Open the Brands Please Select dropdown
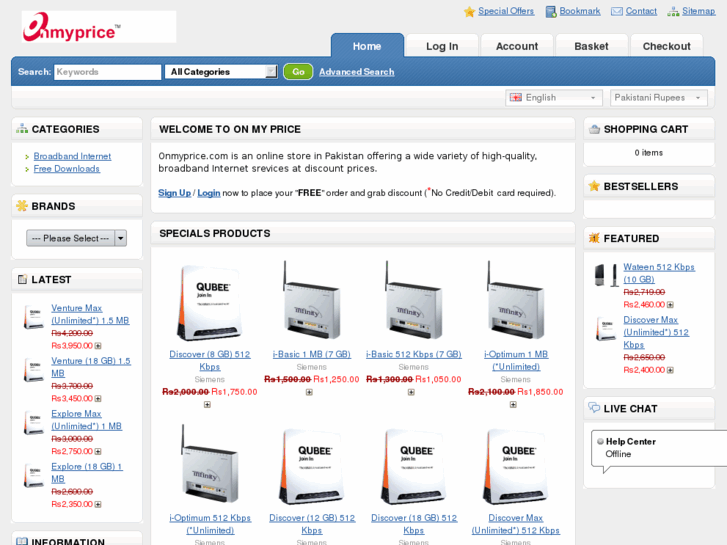The height and width of the screenshot is (545, 727). pyautogui.click(x=77, y=238)
